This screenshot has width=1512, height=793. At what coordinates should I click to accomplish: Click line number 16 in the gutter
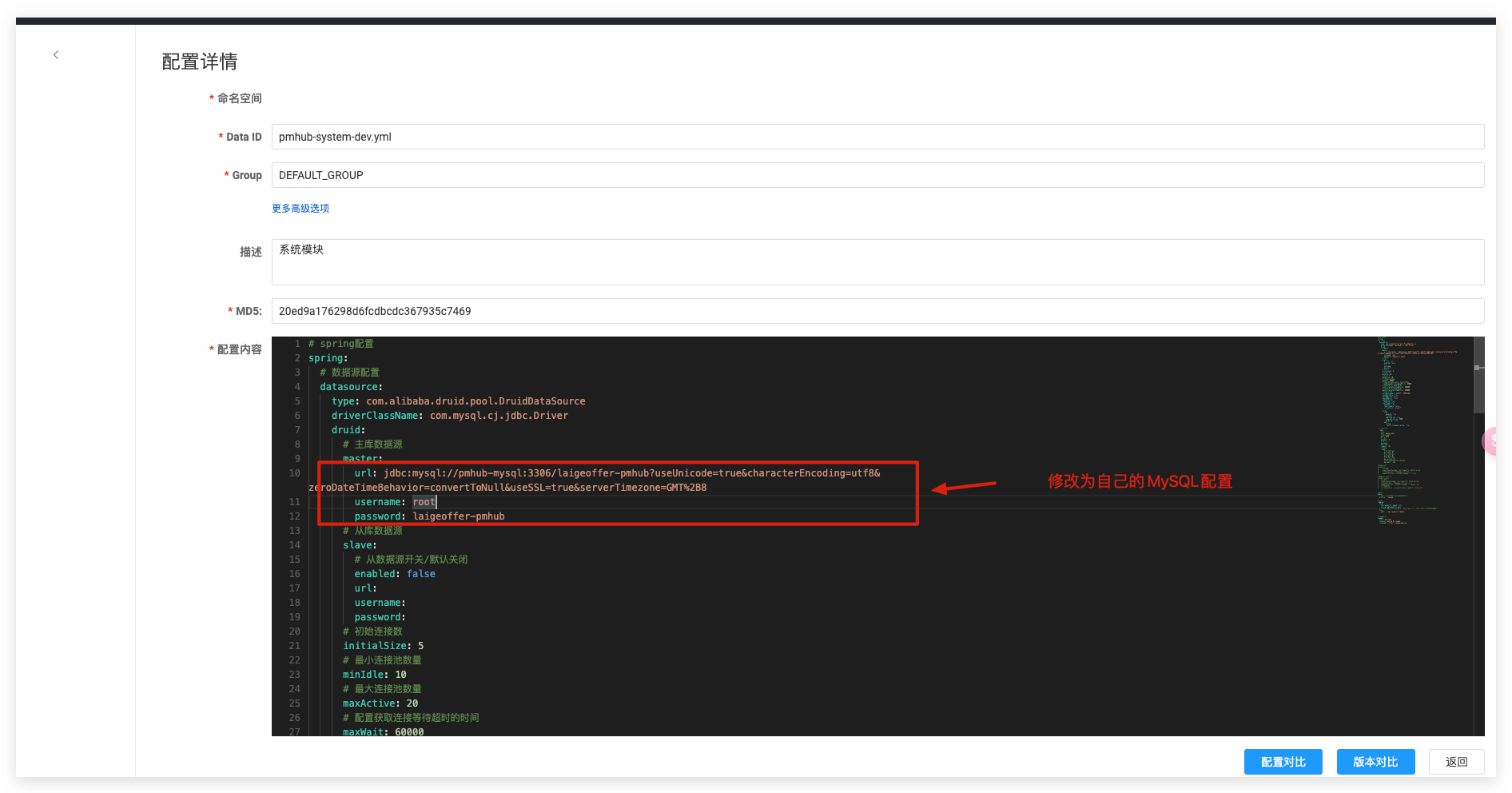pos(295,574)
